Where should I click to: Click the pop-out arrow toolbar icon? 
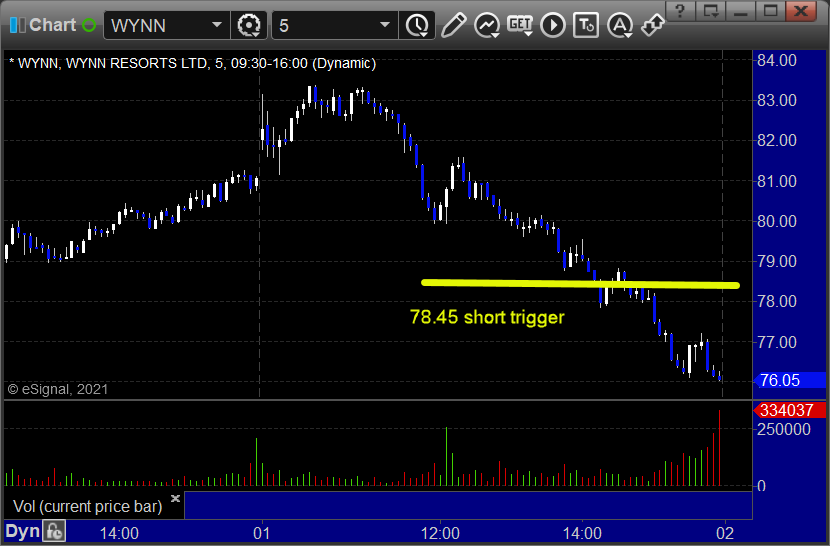click(652, 25)
